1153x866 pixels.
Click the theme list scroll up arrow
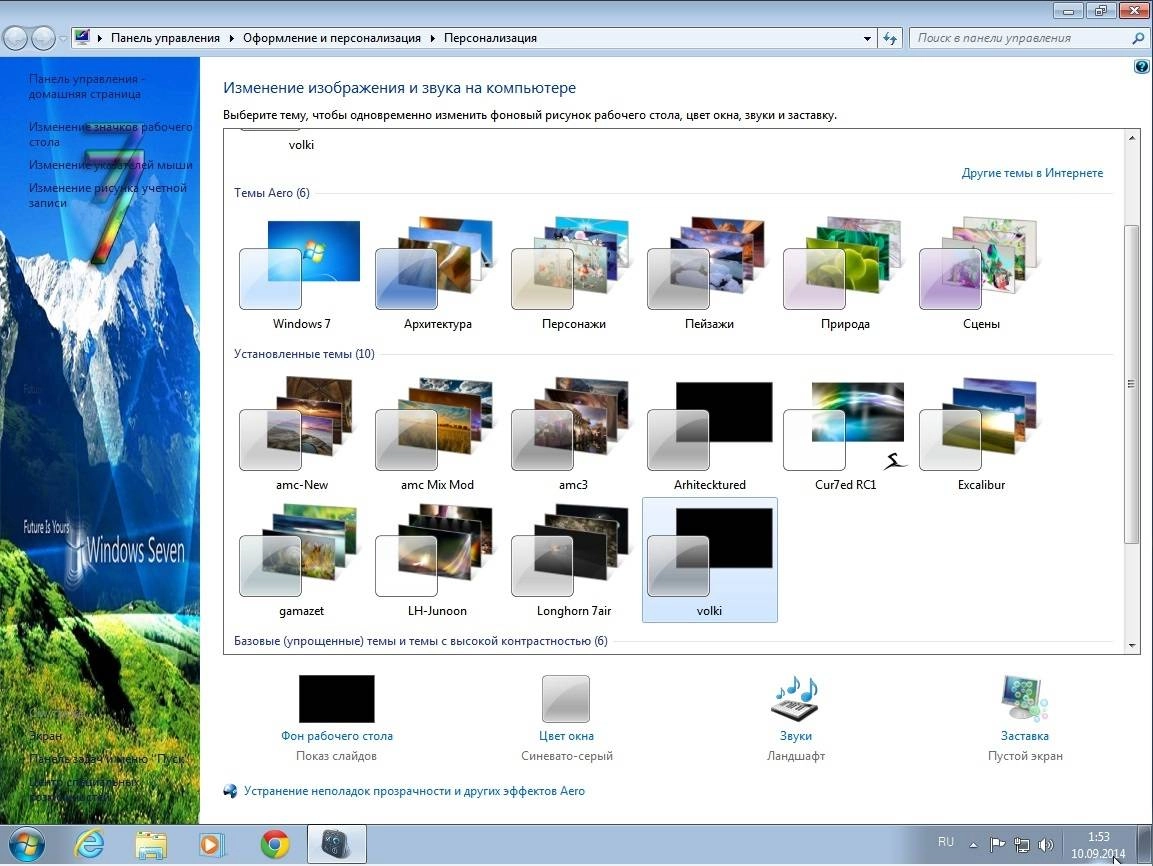(1132, 138)
